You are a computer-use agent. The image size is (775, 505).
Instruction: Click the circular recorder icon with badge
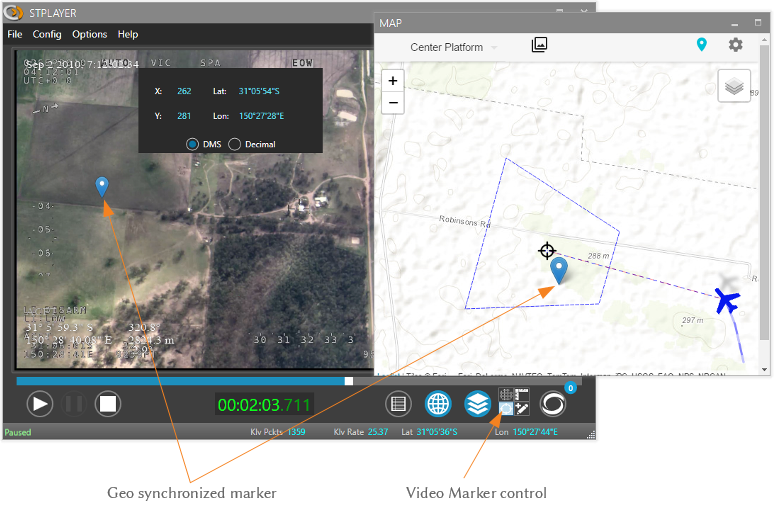pos(553,404)
